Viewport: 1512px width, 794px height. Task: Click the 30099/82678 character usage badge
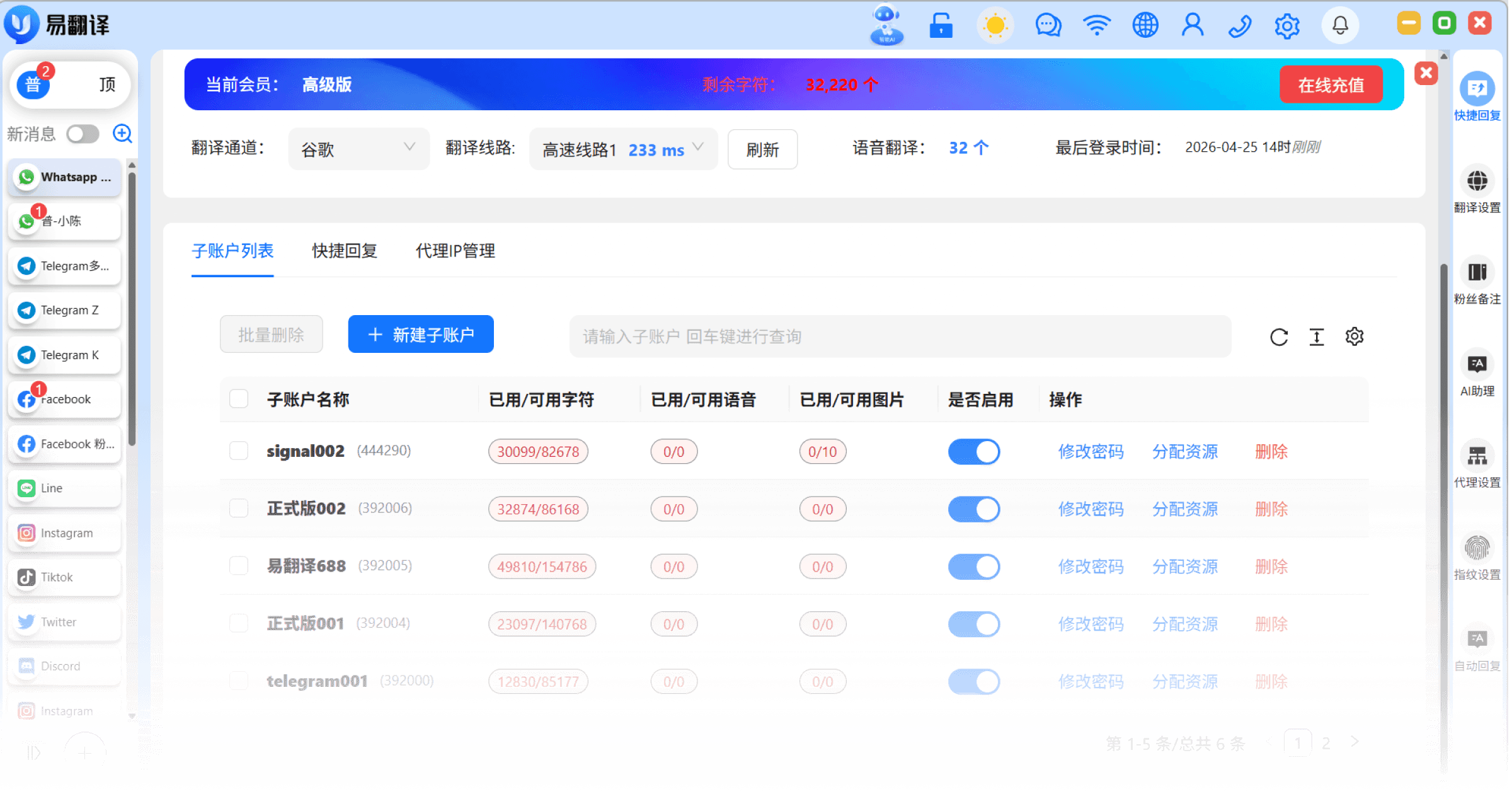coord(538,452)
